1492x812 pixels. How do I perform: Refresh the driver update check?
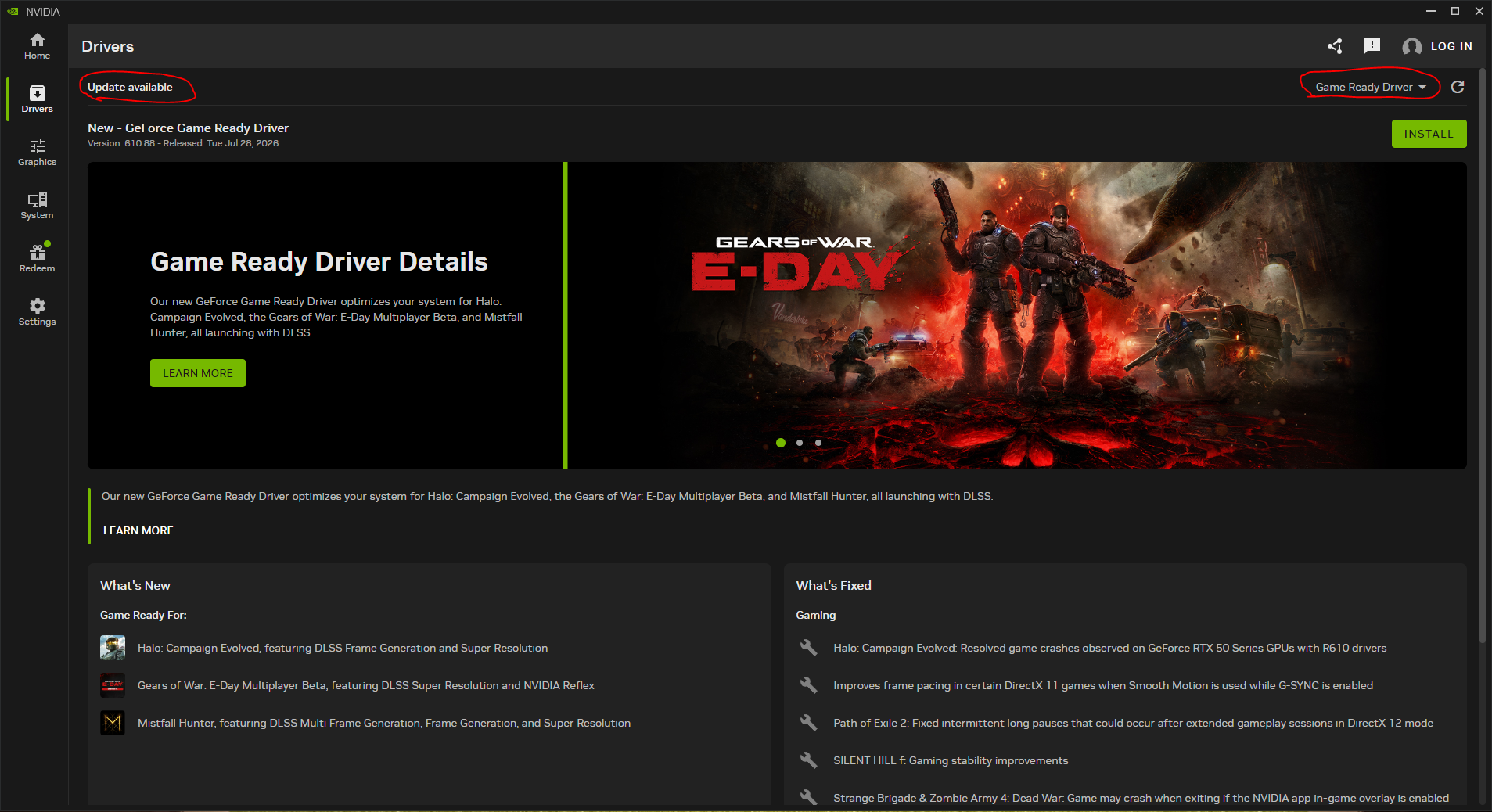[x=1458, y=87]
